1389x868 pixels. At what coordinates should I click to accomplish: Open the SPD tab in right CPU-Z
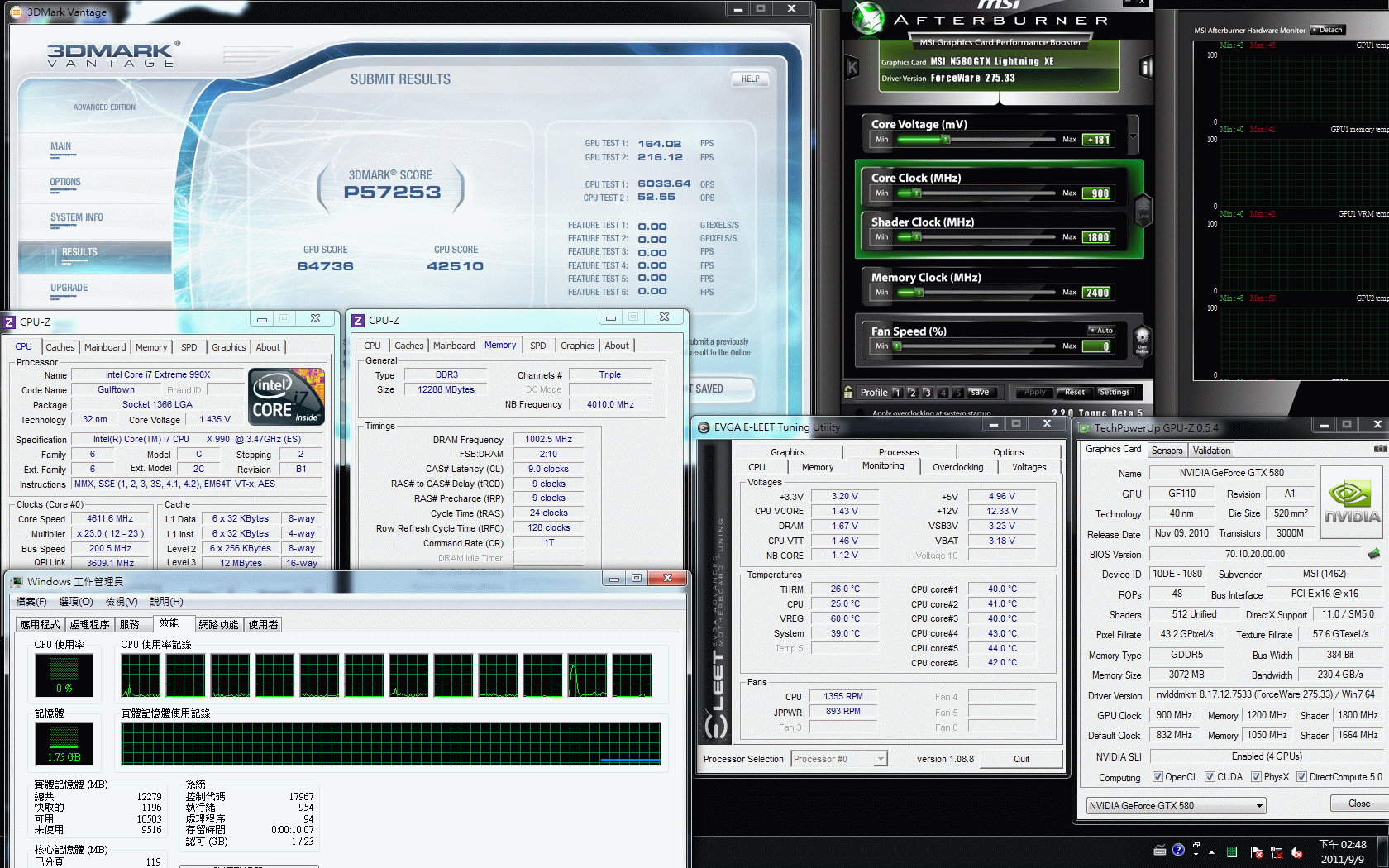(538, 346)
